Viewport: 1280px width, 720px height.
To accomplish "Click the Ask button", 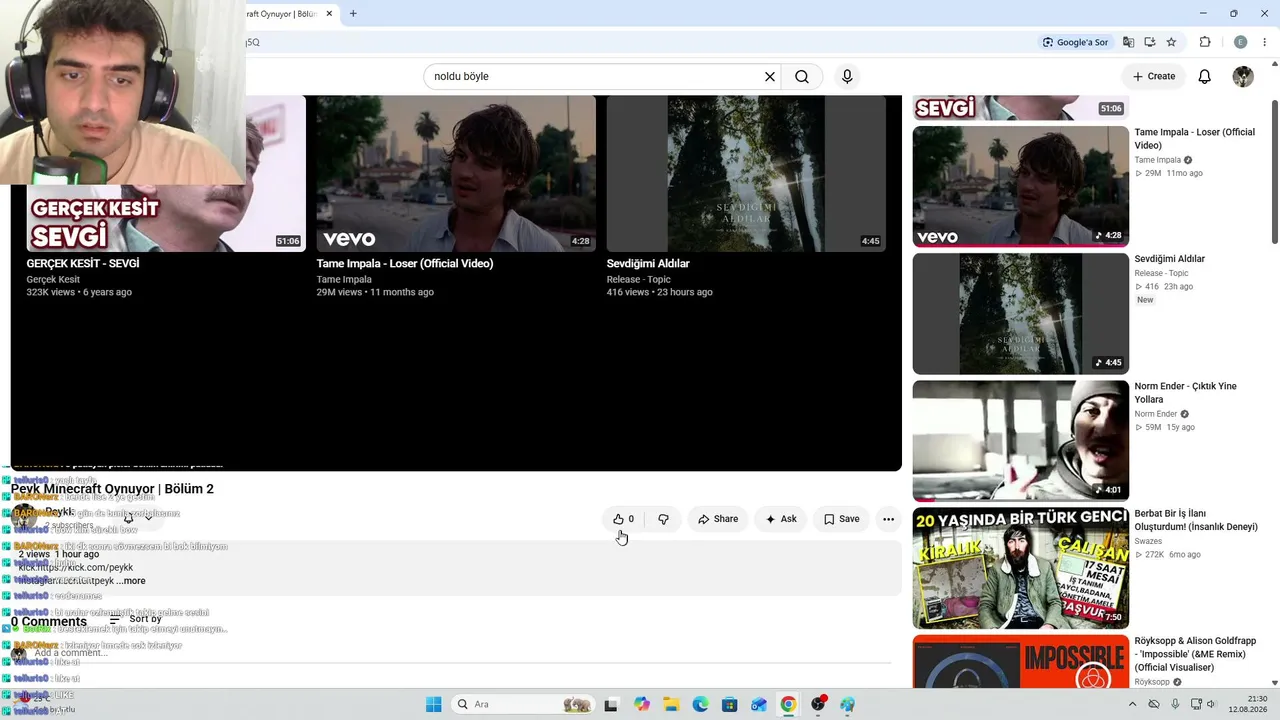I will click(x=781, y=519).
